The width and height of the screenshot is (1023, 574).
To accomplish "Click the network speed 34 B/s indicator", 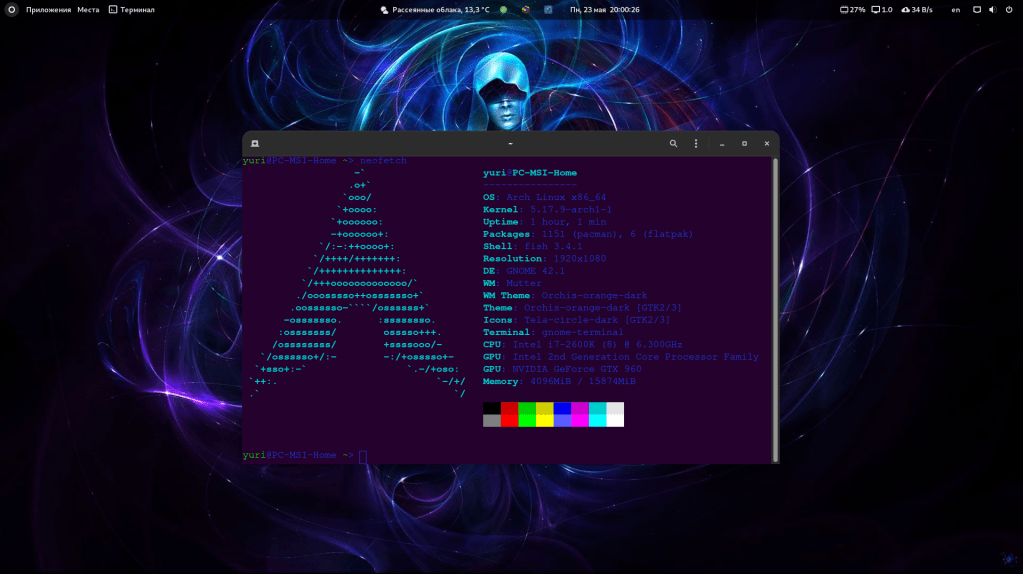I will pyautogui.click(x=916, y=9).
